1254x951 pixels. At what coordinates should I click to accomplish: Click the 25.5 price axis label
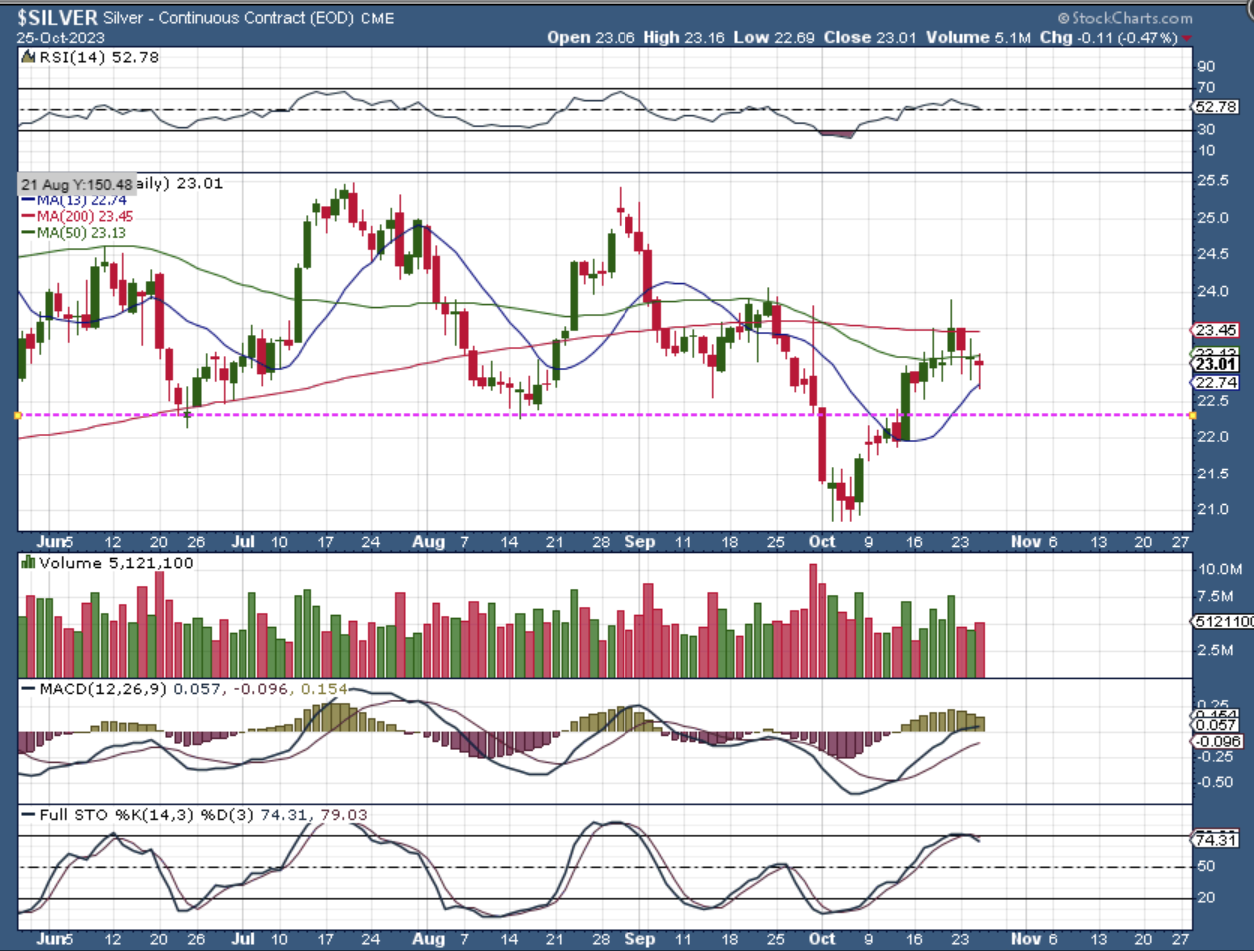coord(1213,181)
